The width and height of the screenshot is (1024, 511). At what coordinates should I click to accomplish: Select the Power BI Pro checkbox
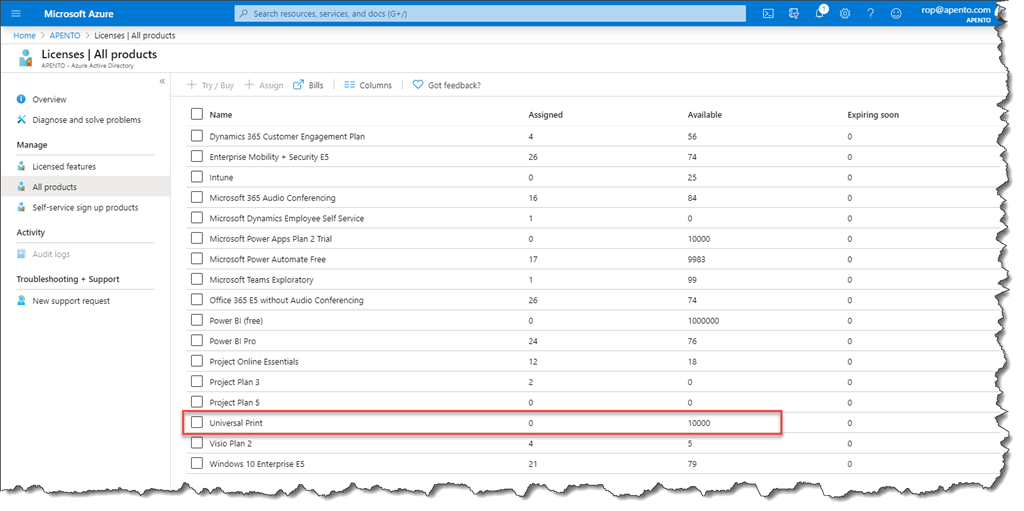click(x=197, y=340)
